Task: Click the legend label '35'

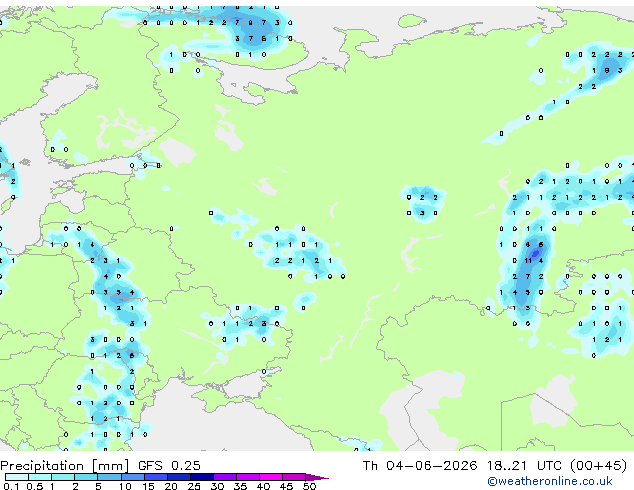Action: click(240, 486)
